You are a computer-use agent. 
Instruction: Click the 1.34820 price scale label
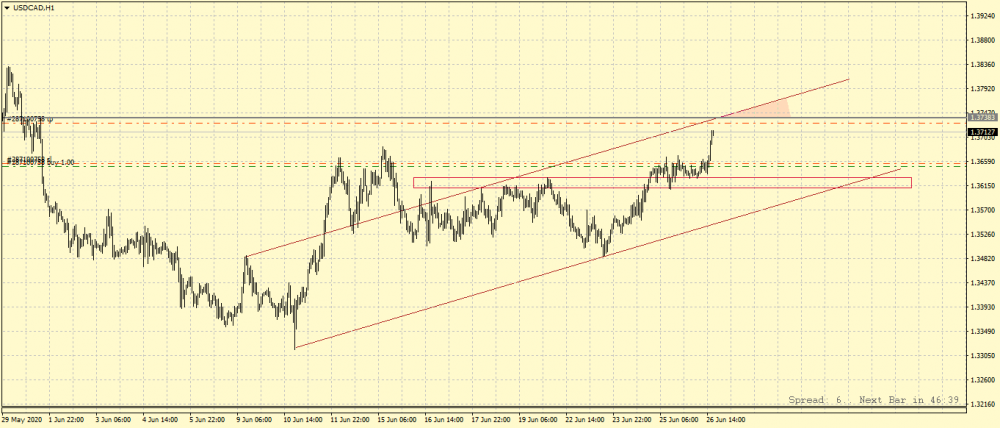983,258
